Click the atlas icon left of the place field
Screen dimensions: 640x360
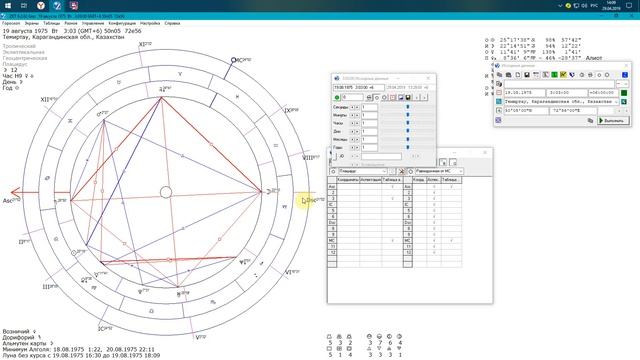(499, 102)
